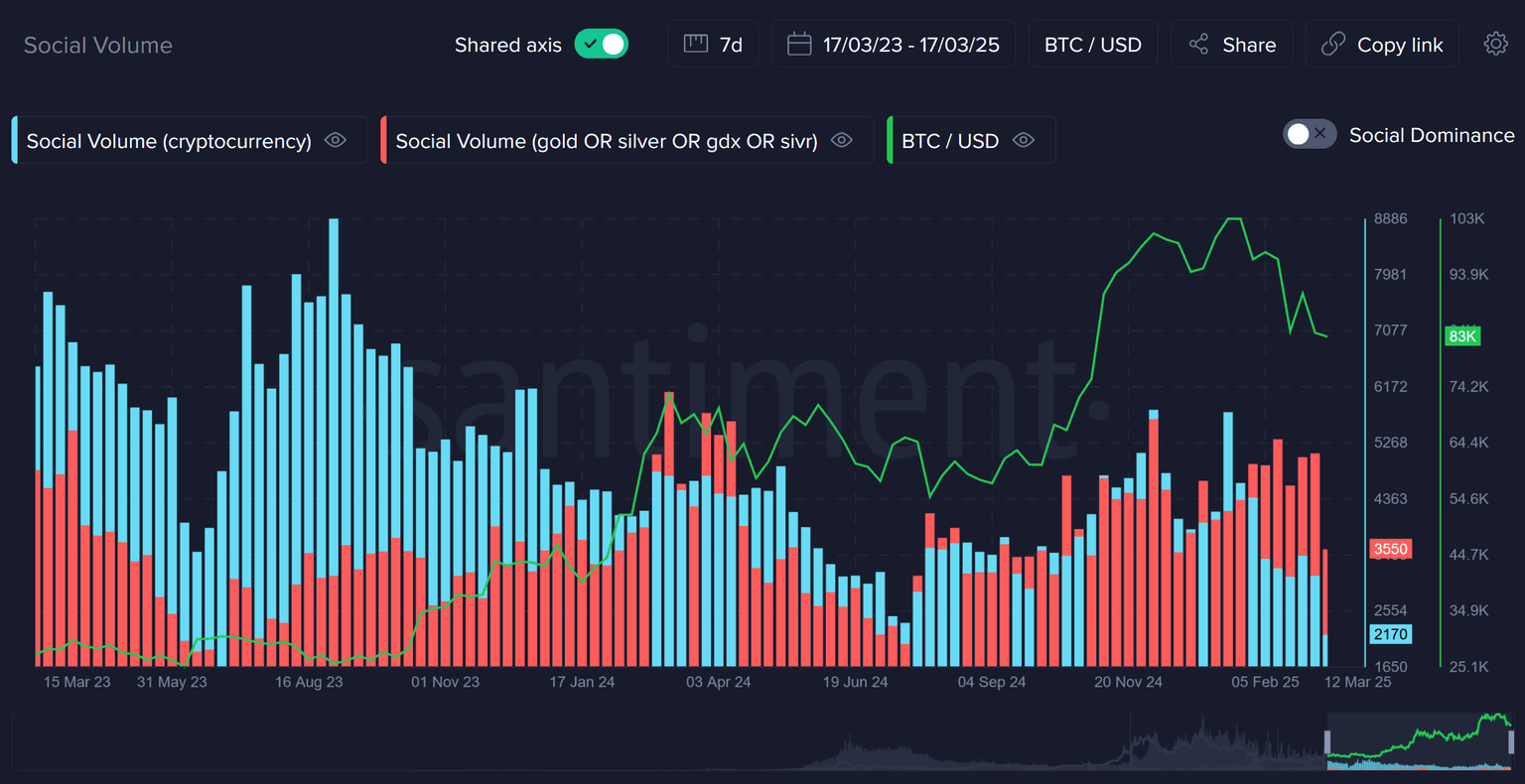Viewport: 1525px width, 784px height.
Task: Click the green 83K price axis label
Action: [x=1462, y=336]
